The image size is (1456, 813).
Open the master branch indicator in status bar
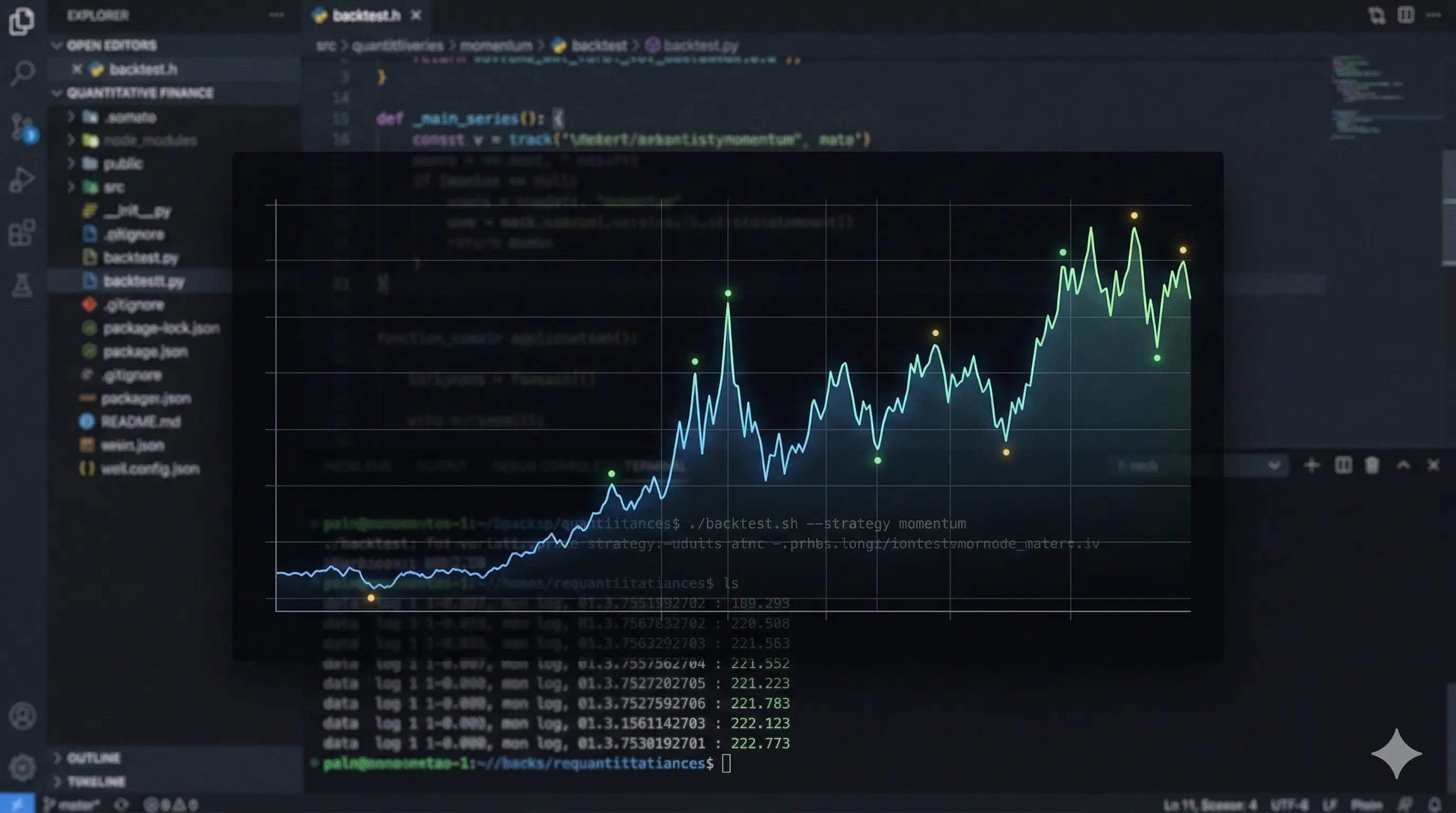point(76,805)
